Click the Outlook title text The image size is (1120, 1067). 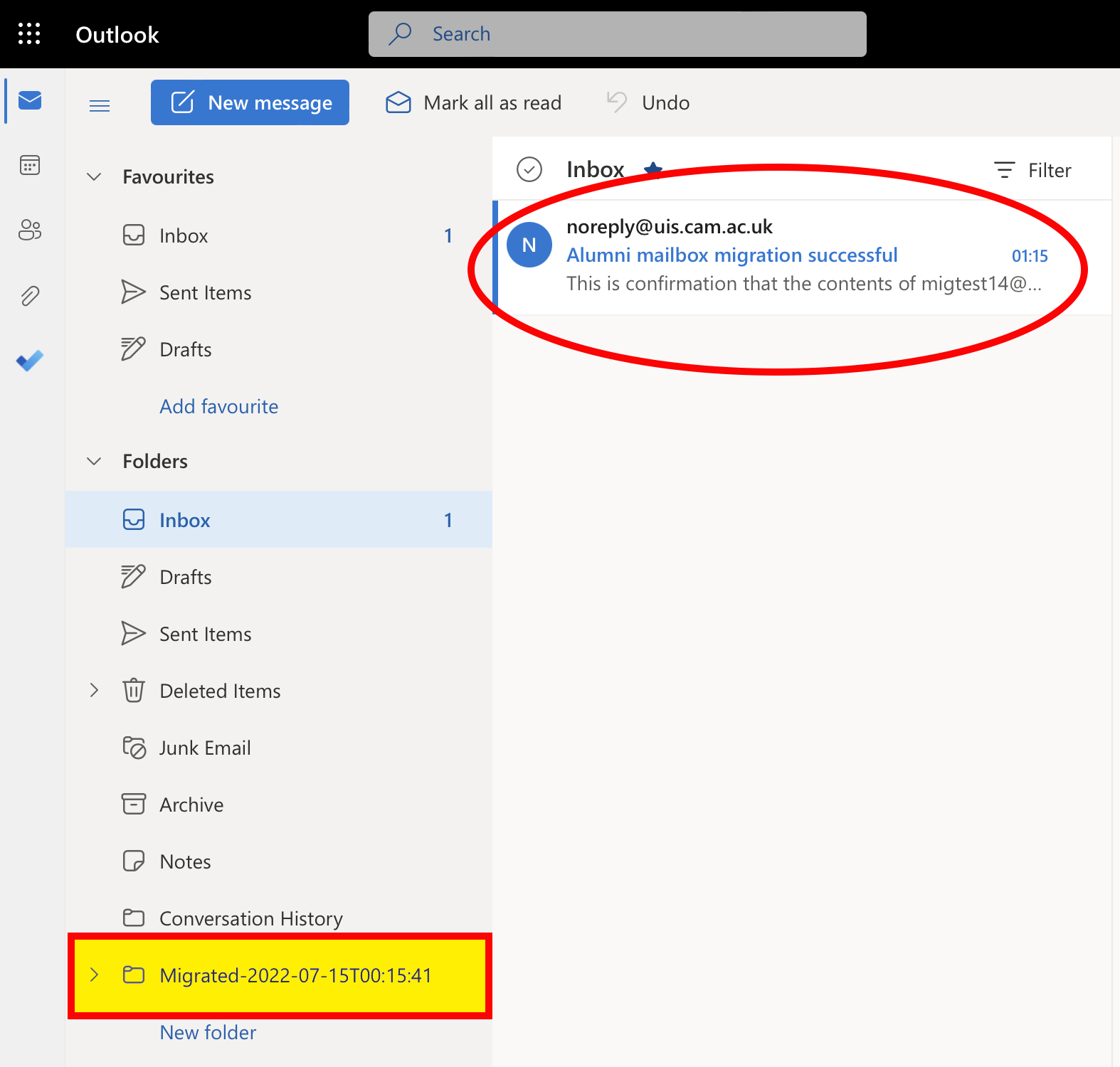point(117,34)
